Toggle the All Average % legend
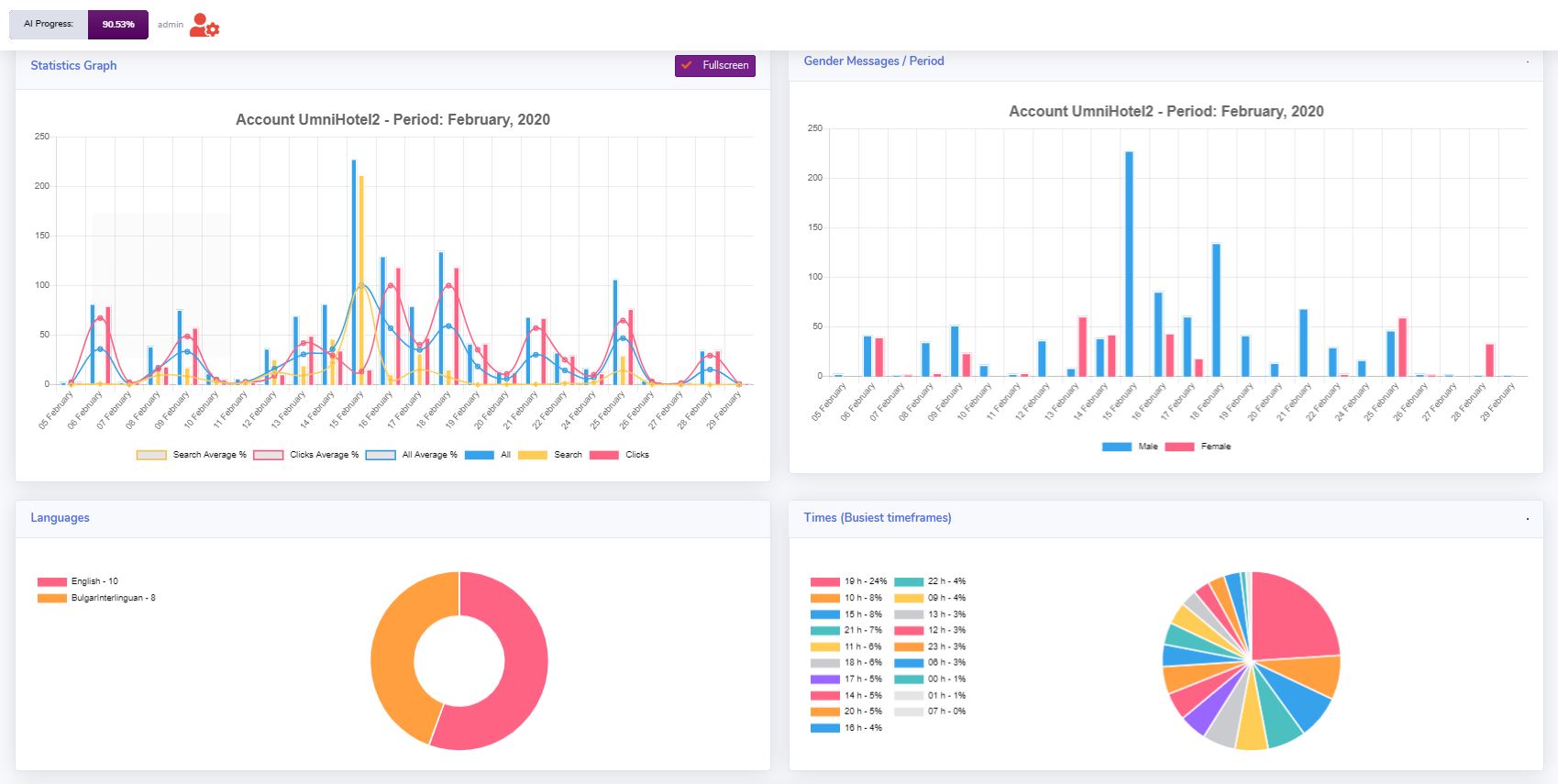 tap(412, 455)
